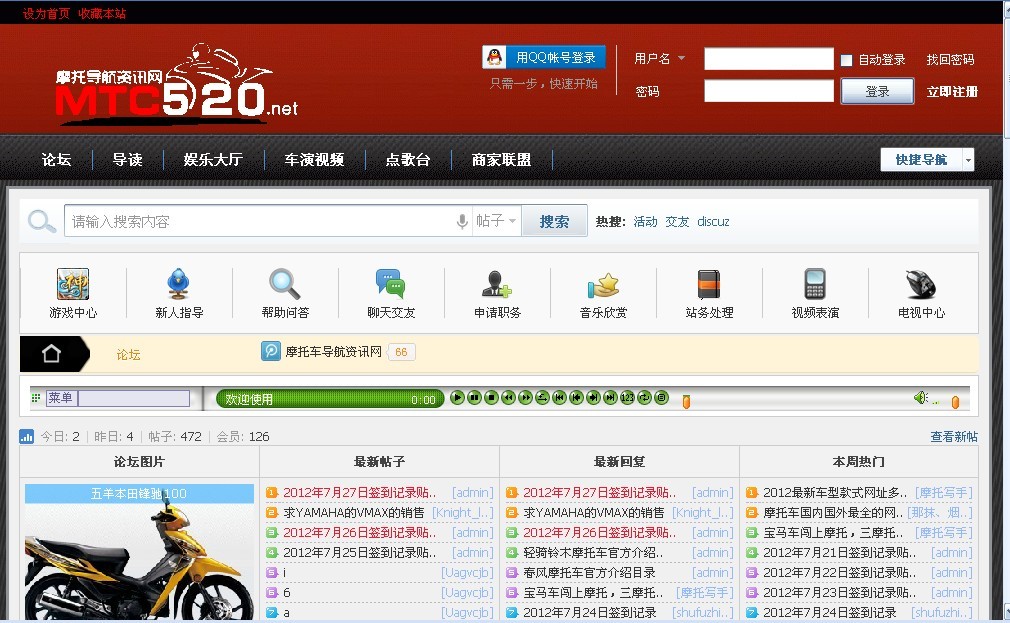The height and width of the screenshot is (623, 1010).
Task: Open the 商家联盟 navigation tab
Action: coord(501,159)
